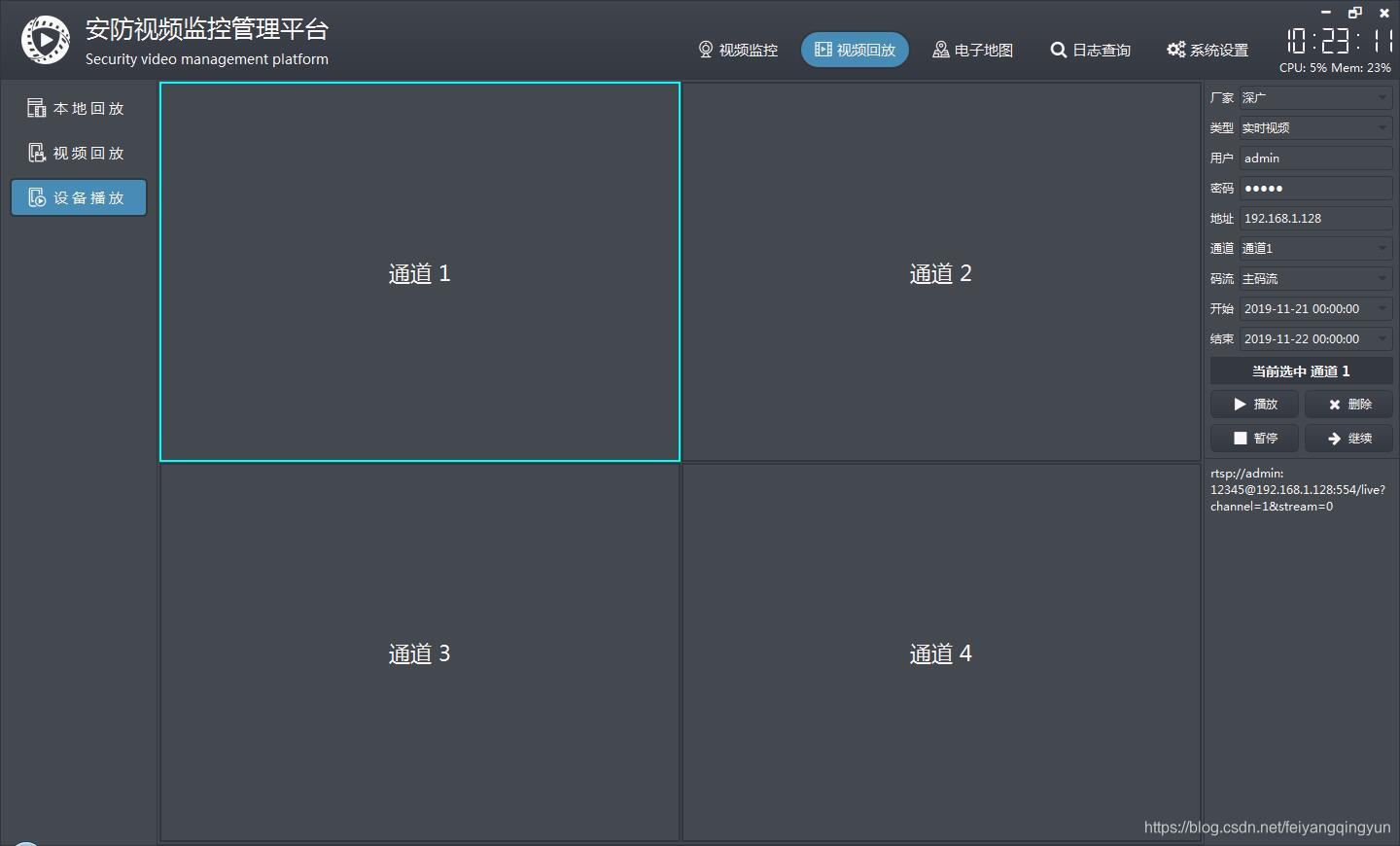Open the 类型 dropdown showing 实时视频

click(x=1316, y=127)
